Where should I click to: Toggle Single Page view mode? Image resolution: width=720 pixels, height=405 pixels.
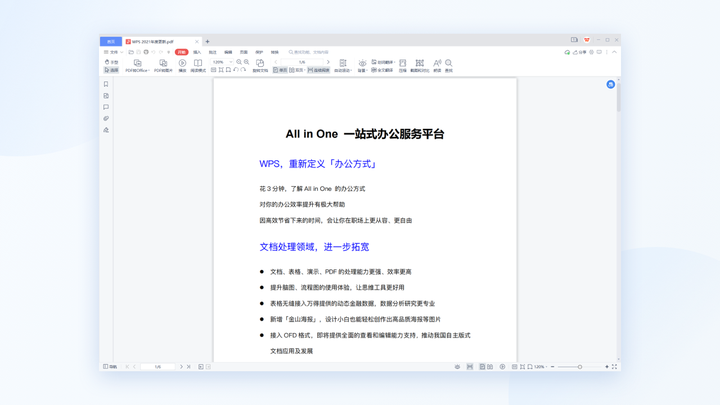coord(280,70)
